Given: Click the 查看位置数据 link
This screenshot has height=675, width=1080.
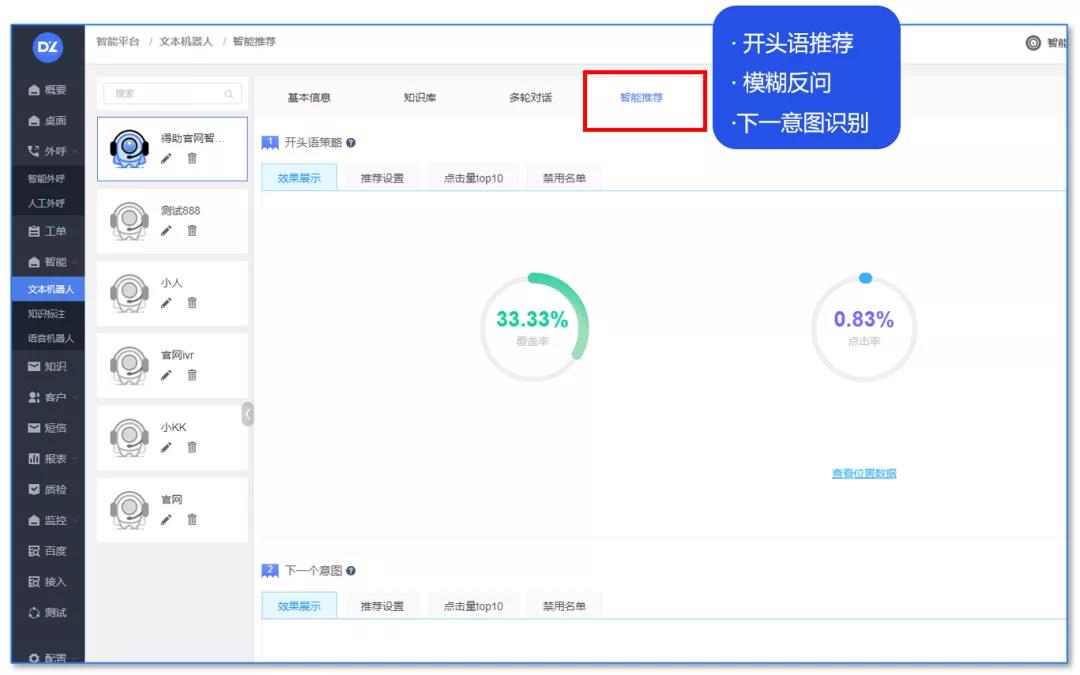Looking at the screenshot, I should [x=864, y=474].
